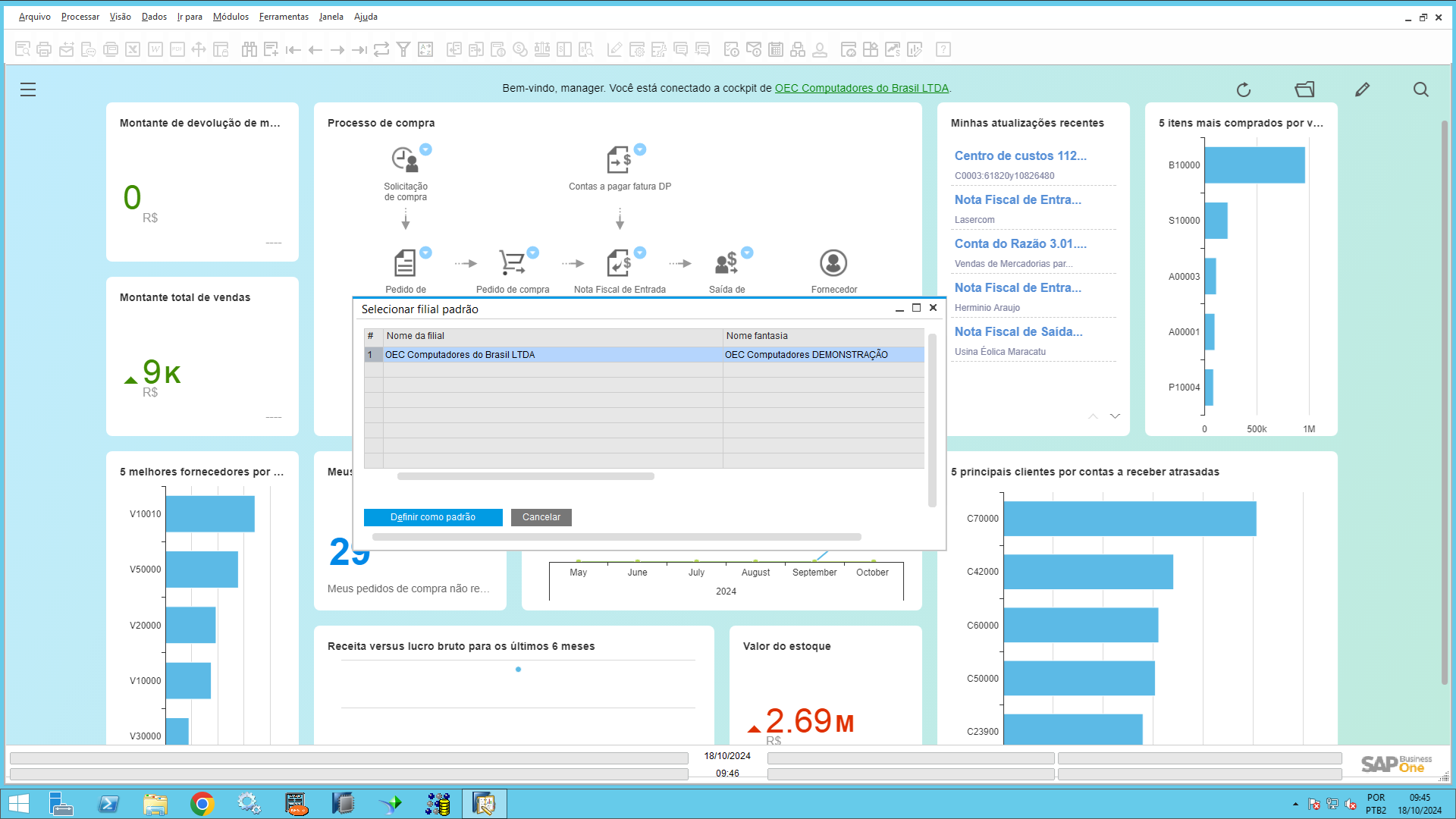Open the Módulos menu

(x=231, y=17)
